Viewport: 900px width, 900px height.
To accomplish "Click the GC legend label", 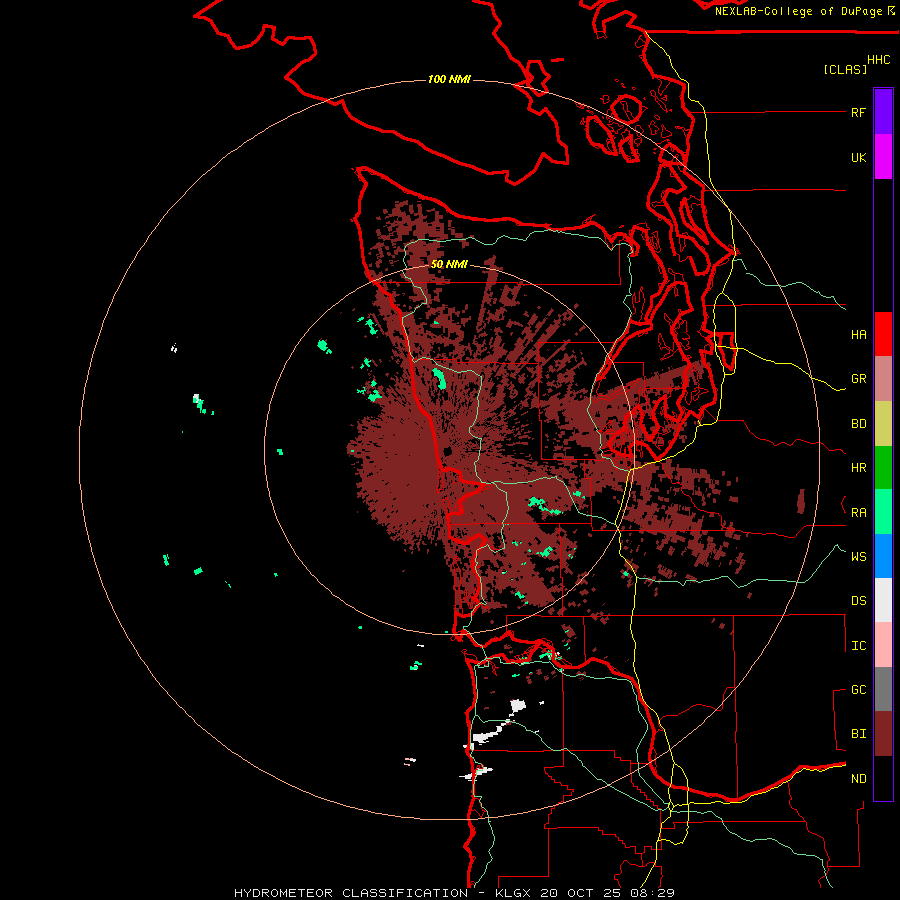I will 858,690.
